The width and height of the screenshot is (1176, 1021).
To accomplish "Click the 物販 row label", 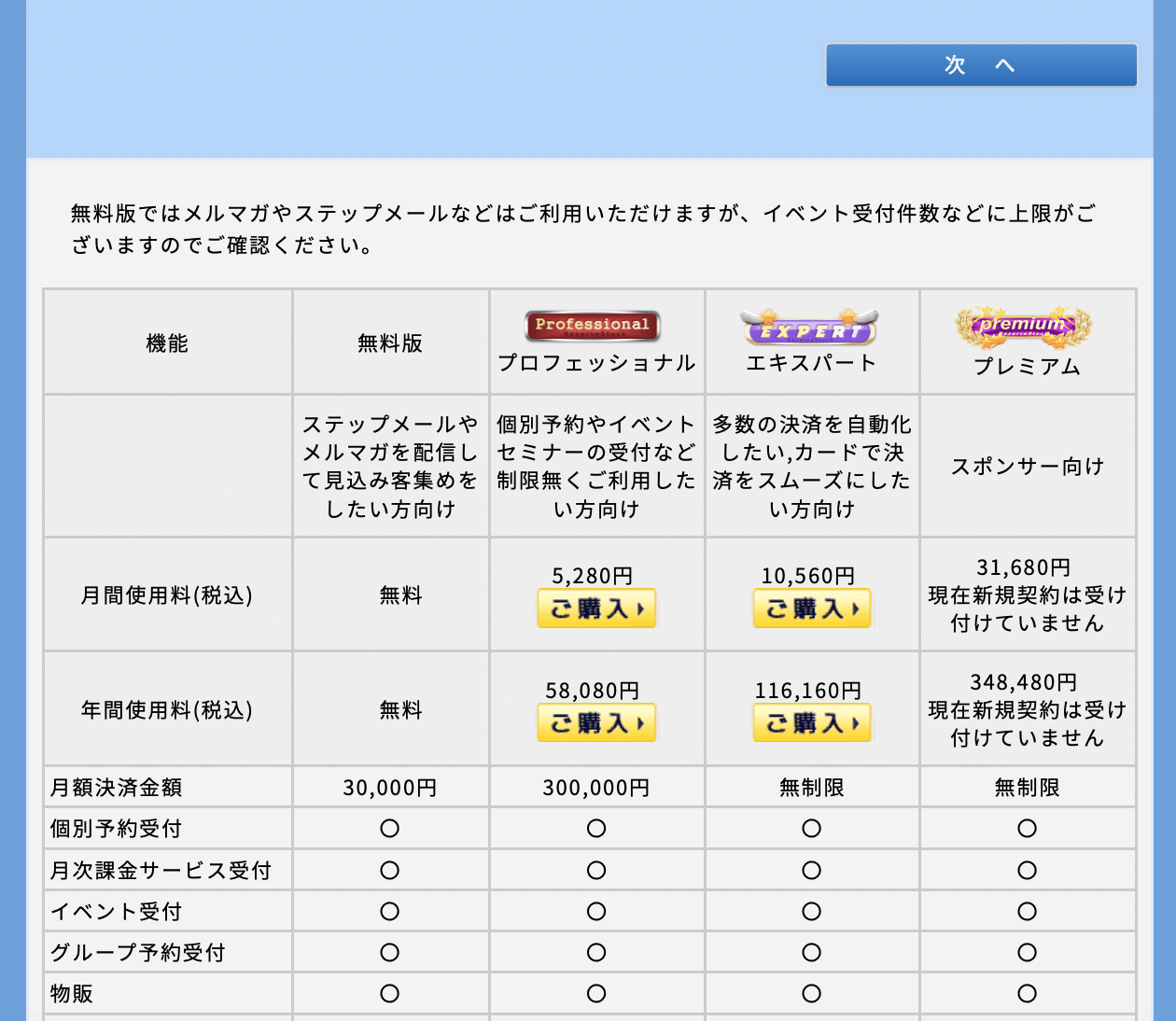I will [x=72, y=994].
